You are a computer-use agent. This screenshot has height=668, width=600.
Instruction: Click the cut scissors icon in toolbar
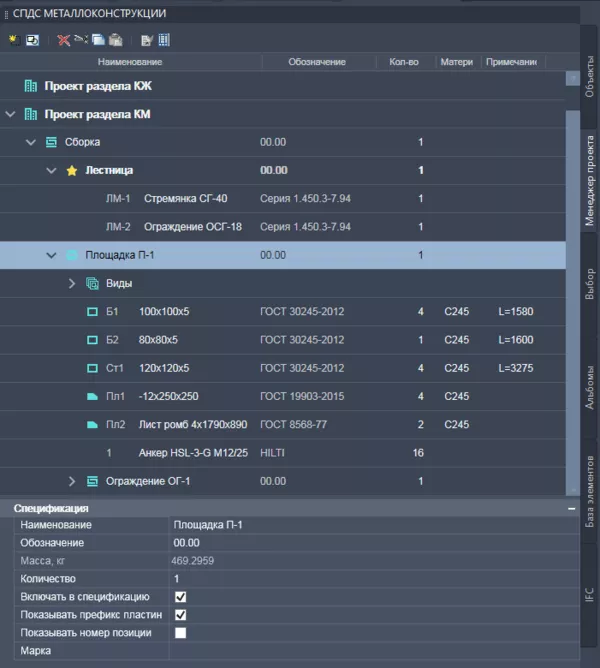click(81, 40)
